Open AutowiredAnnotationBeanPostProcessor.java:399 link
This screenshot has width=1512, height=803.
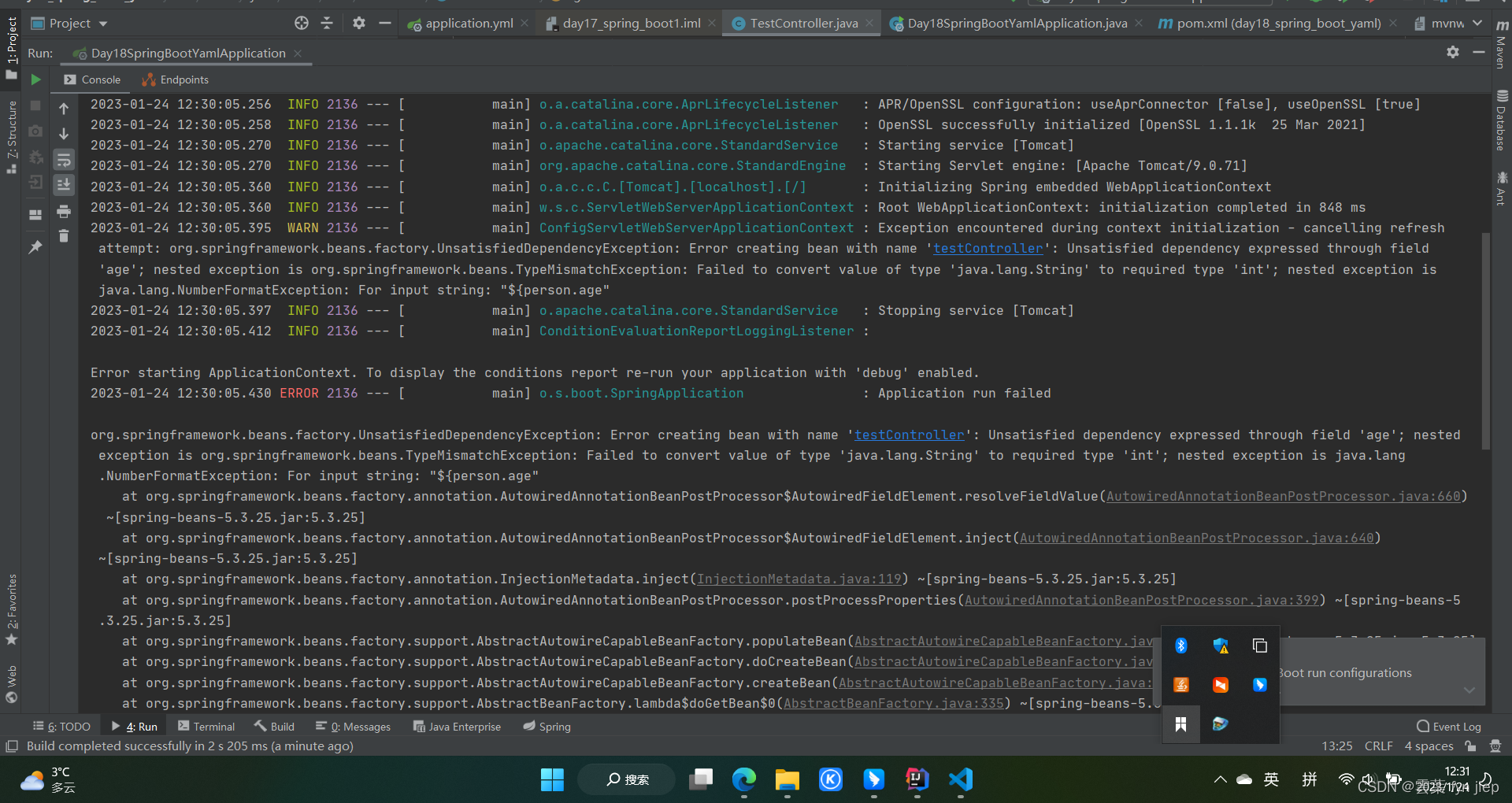tap(1141, 600)
